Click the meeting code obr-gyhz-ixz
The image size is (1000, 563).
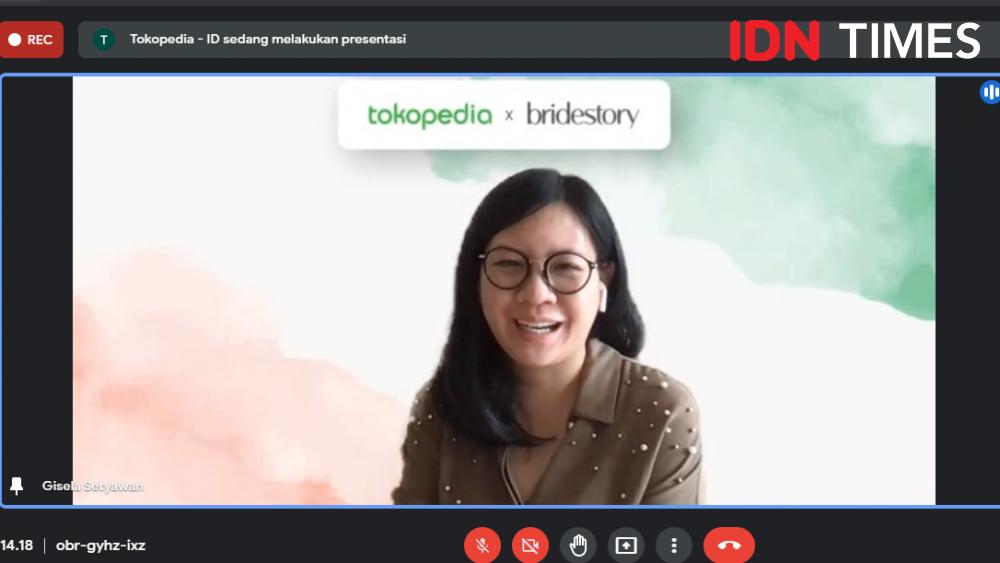pos(101,545)
